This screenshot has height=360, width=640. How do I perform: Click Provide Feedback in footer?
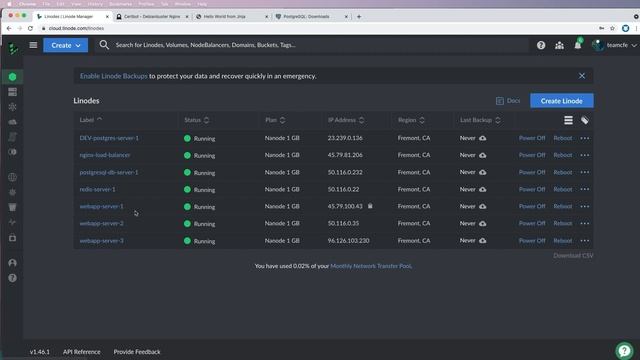click(137, 352)
